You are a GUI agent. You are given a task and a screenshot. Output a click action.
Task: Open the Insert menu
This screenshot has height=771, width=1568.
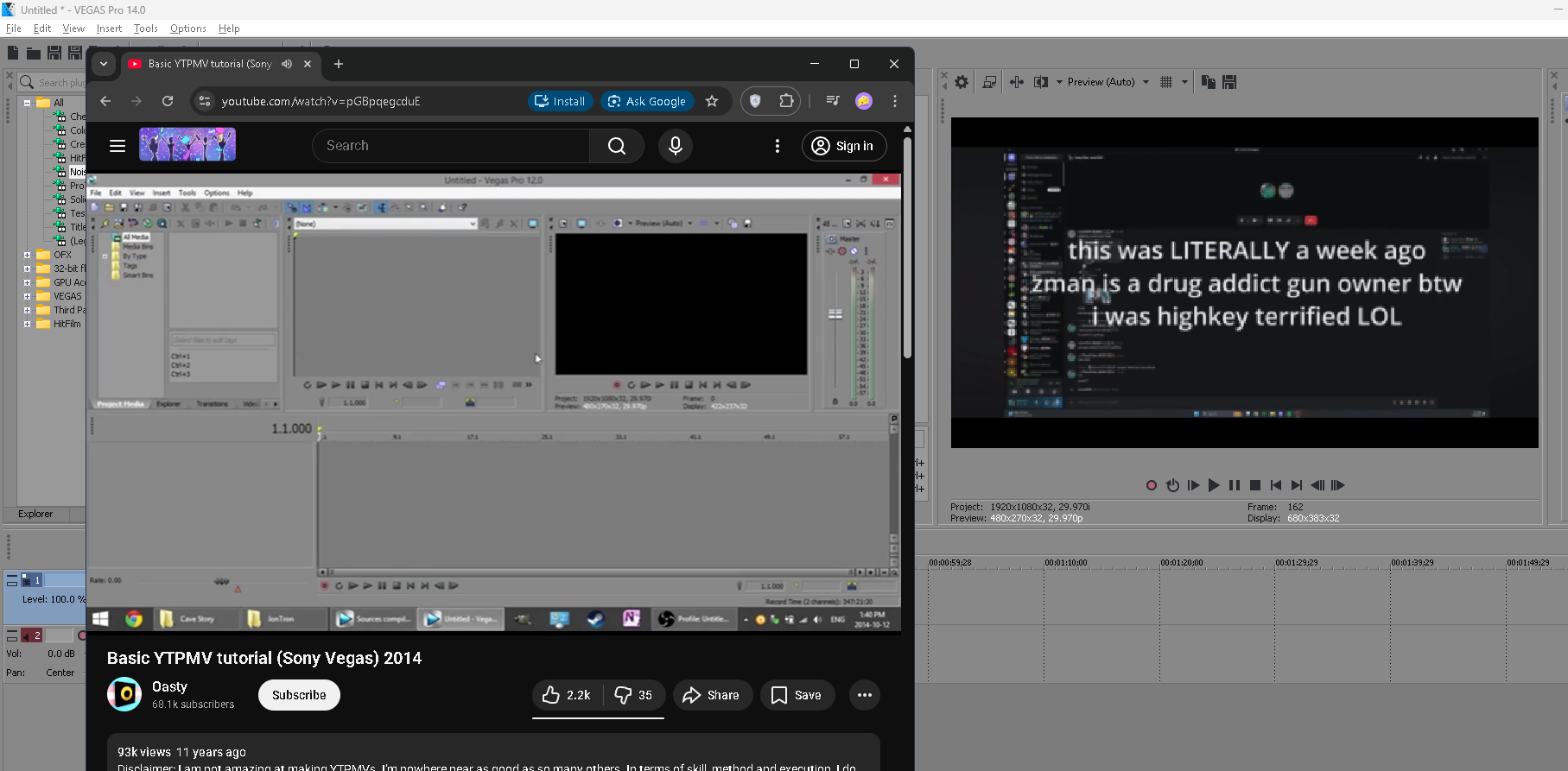tap(109, 28)
